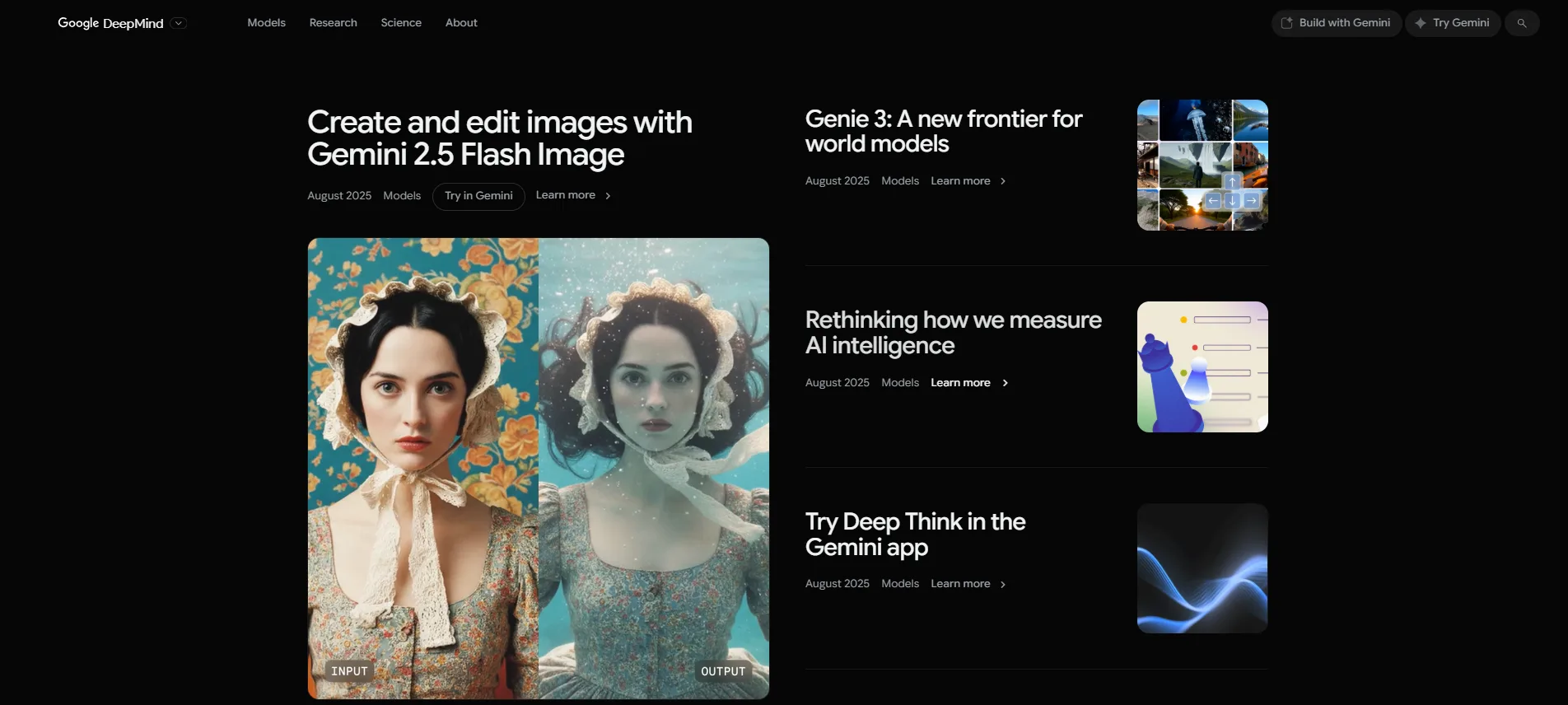Open search with the magnifier icon
Screen dimensions: 1568x705
point(1522,23)
